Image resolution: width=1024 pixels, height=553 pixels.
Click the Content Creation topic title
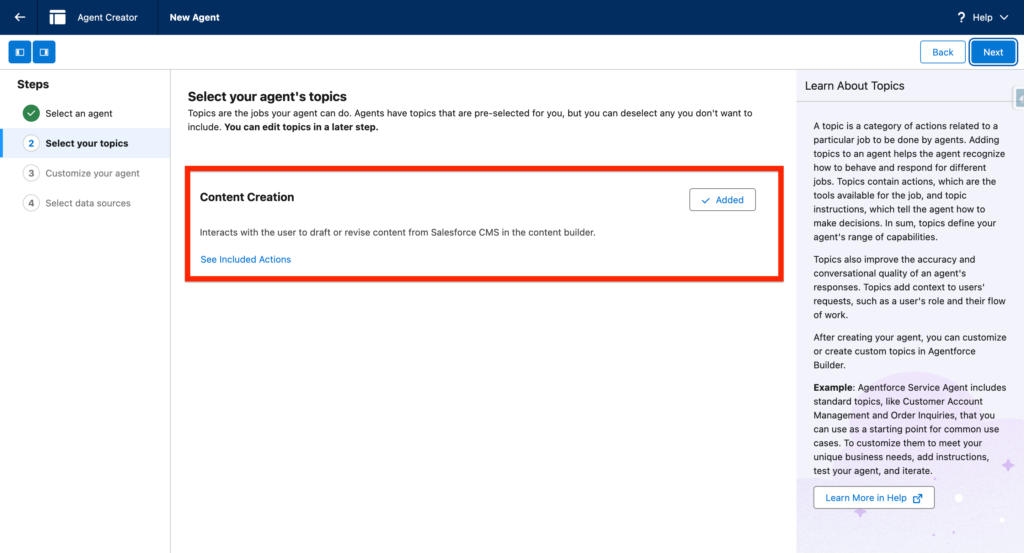coord(247,197)
